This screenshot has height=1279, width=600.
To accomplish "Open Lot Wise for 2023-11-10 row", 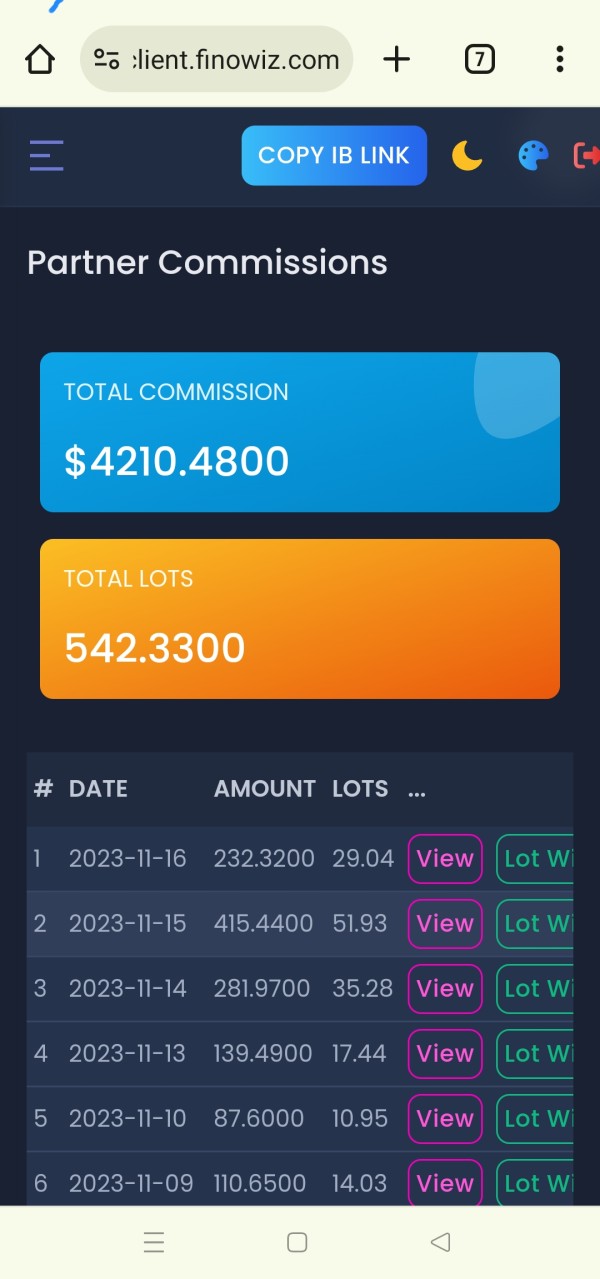I will 536,1119.
